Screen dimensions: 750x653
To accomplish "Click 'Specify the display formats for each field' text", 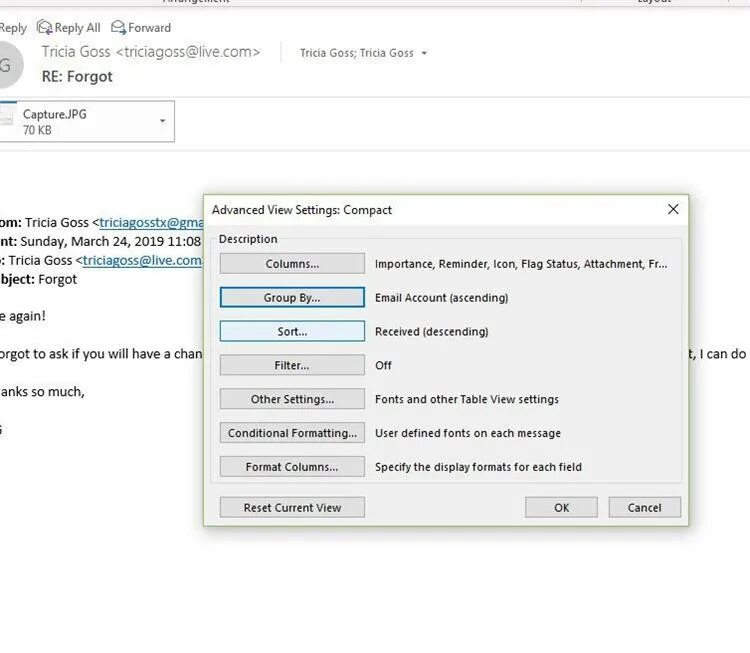I will (478, 467).
